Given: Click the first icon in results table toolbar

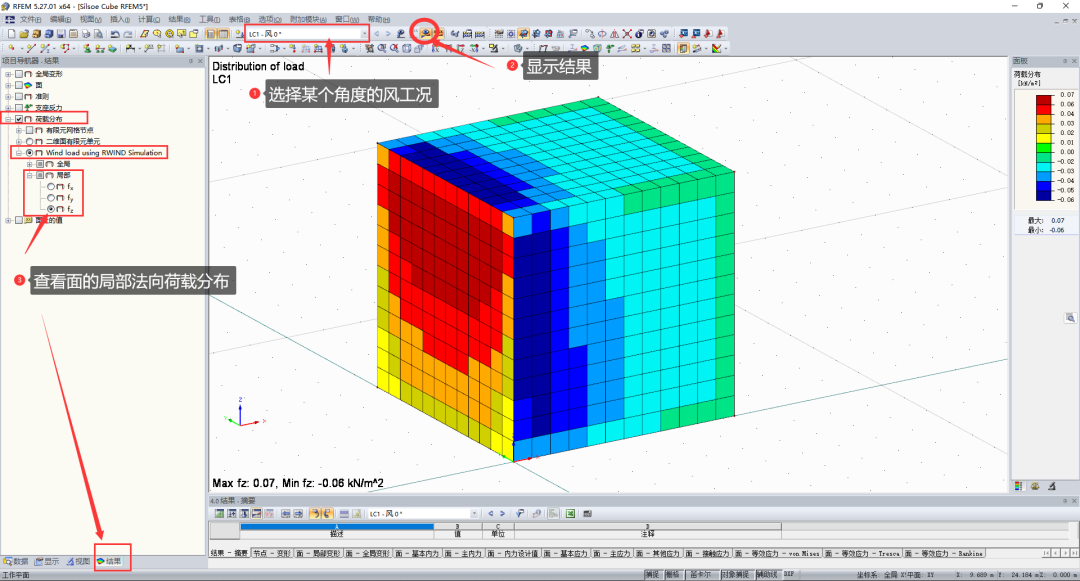Looking at the screenshot, I should coord(219,514).
